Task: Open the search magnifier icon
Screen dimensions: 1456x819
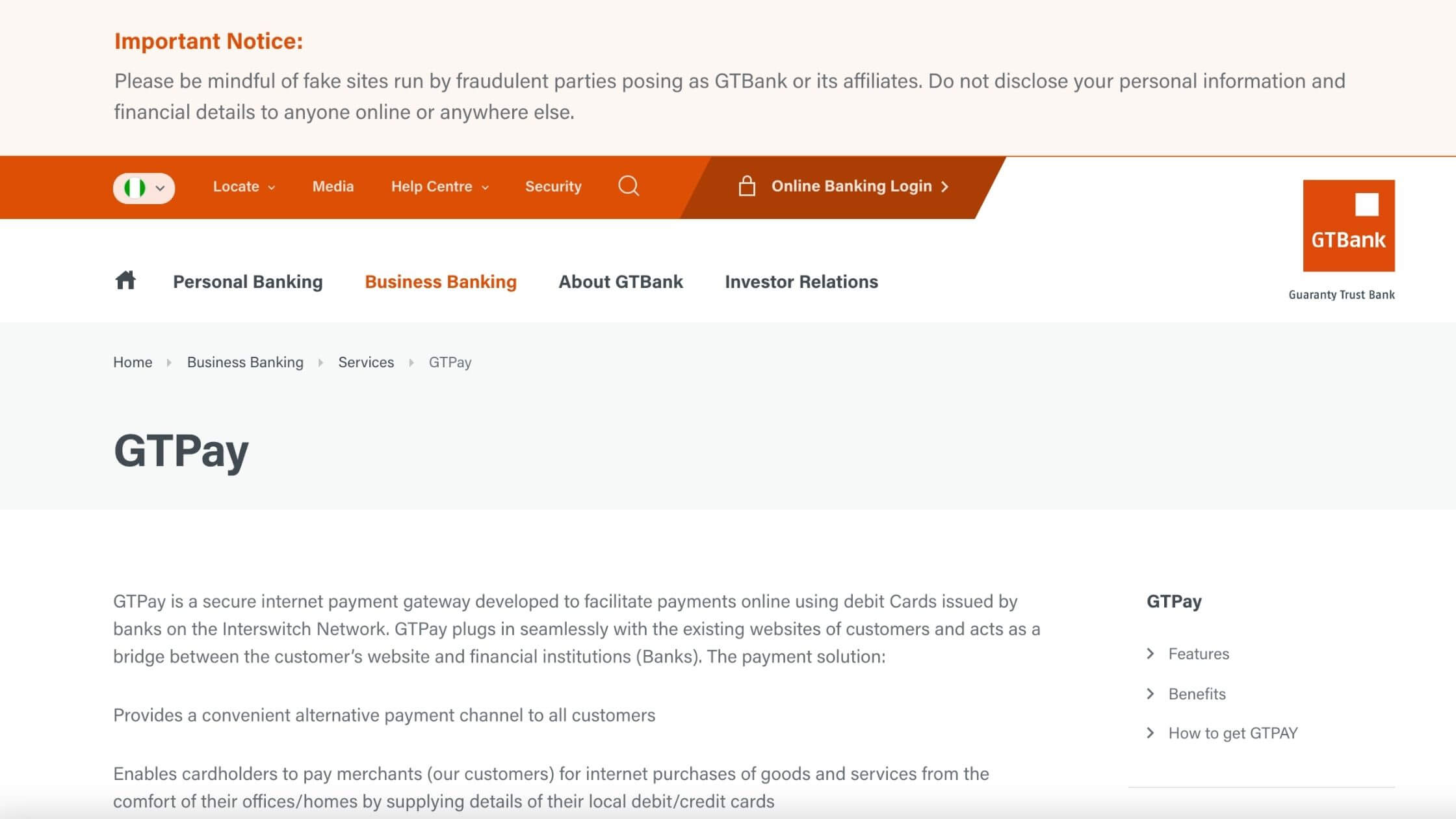Action: [x=629, y=187]
